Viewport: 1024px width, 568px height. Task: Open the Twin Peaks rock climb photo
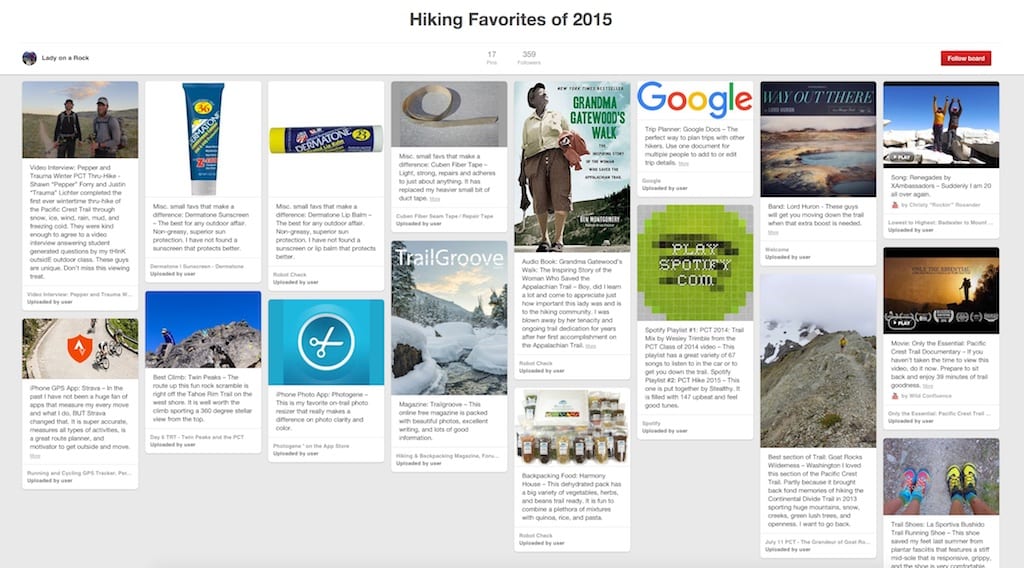[x=203, y=330]
